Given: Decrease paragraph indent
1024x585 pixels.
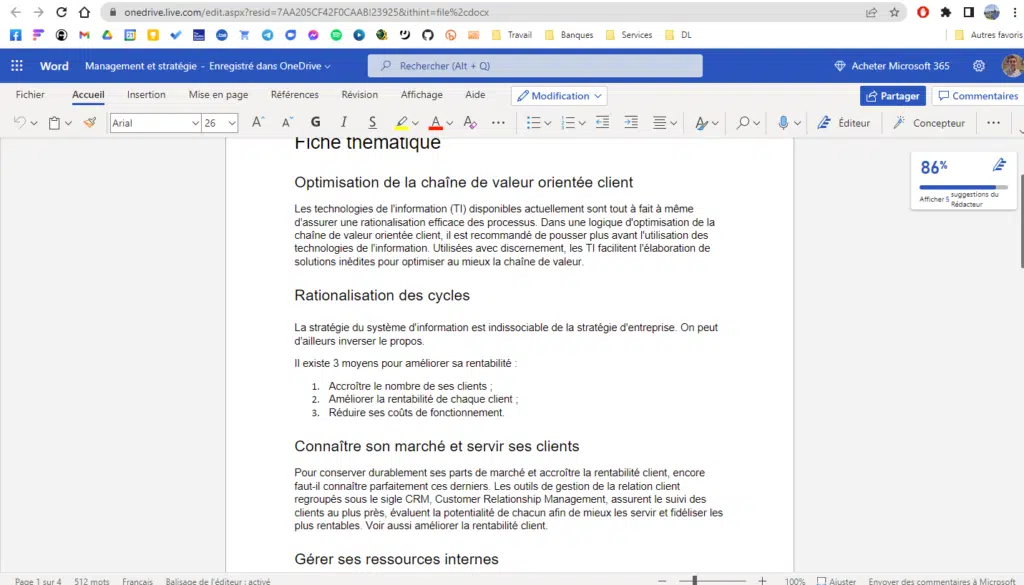Looking at the screenshot, I should [x=602, y=123].
